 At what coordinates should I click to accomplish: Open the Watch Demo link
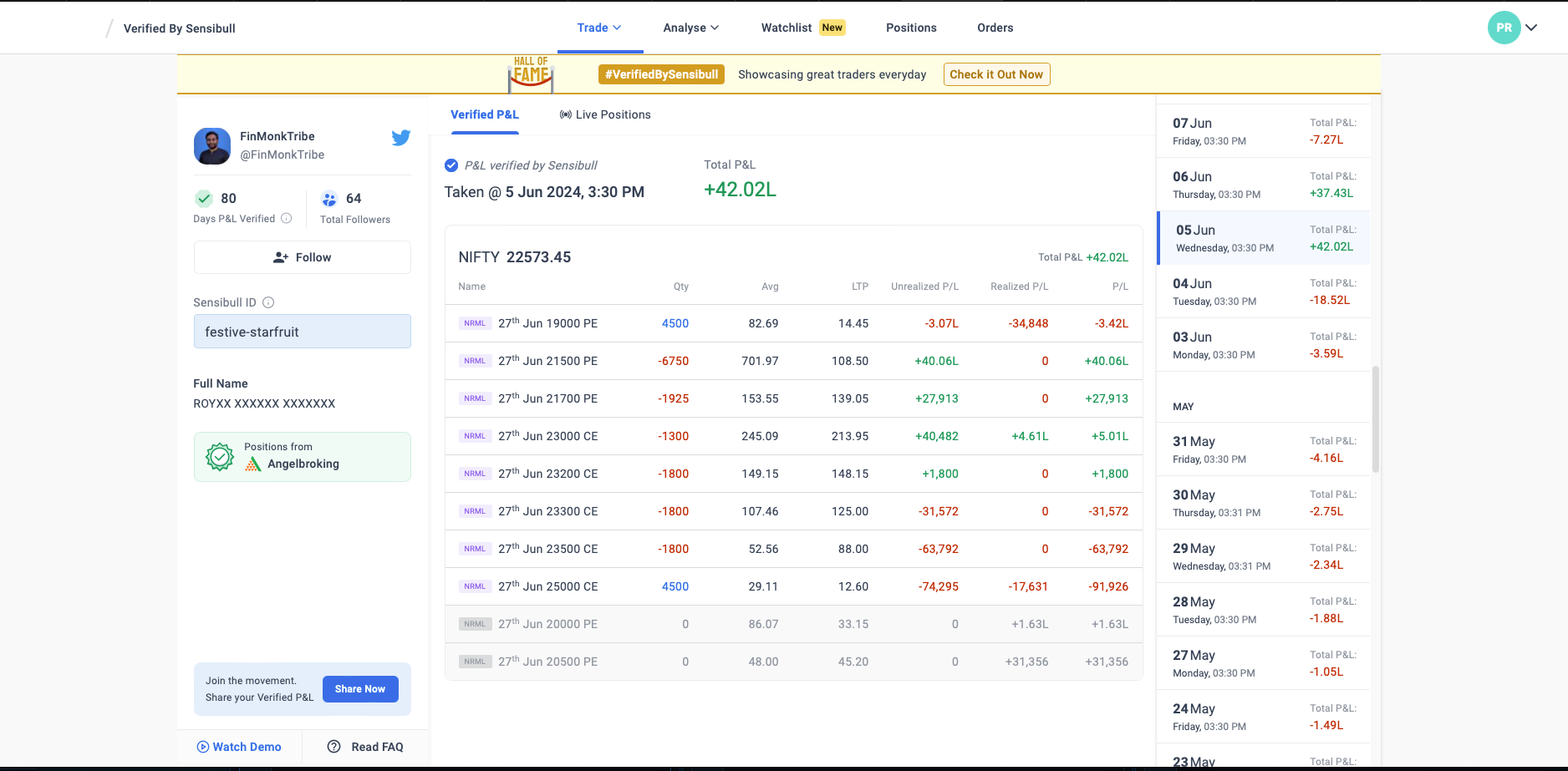pyautogui.click(x=239, y=747)
